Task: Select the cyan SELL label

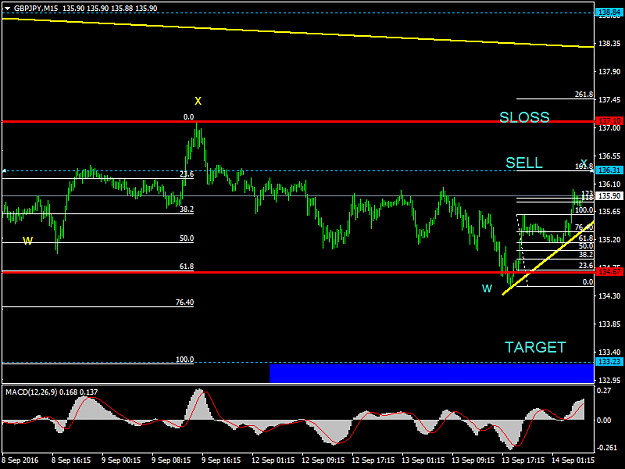Action: (524, 163)
